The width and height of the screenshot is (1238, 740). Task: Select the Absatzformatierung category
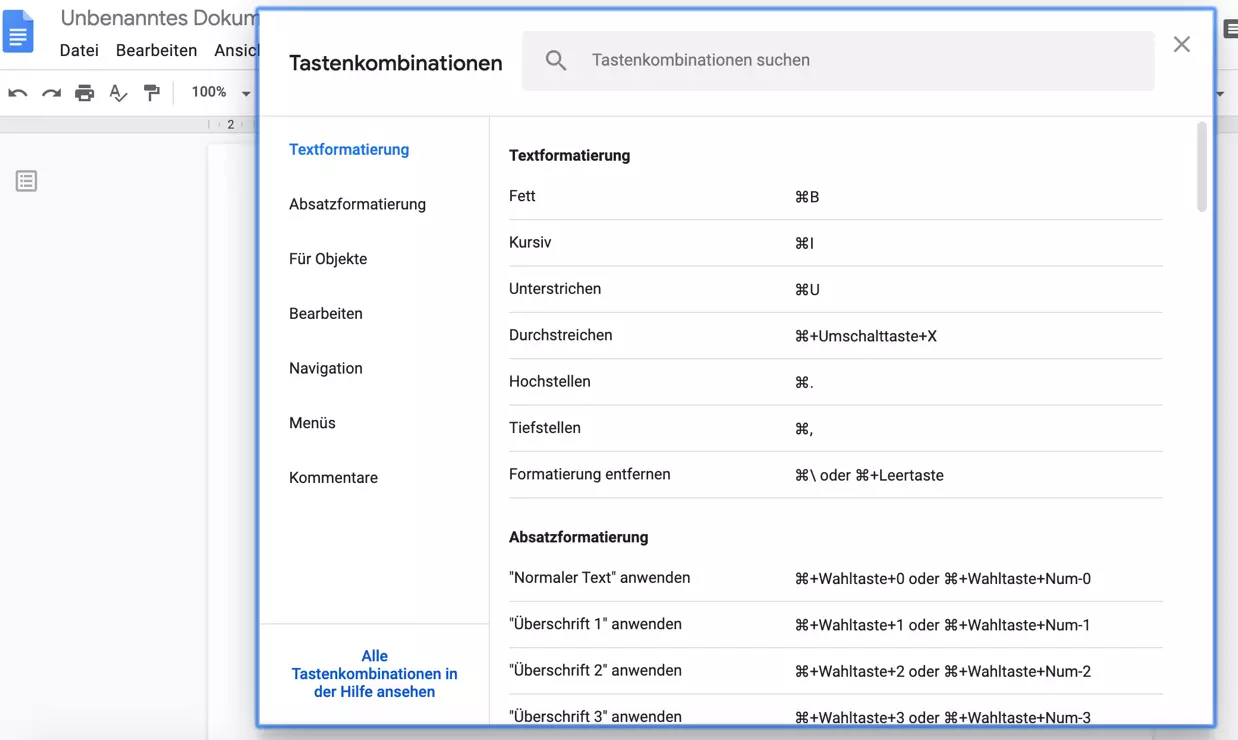coord(357,204)
